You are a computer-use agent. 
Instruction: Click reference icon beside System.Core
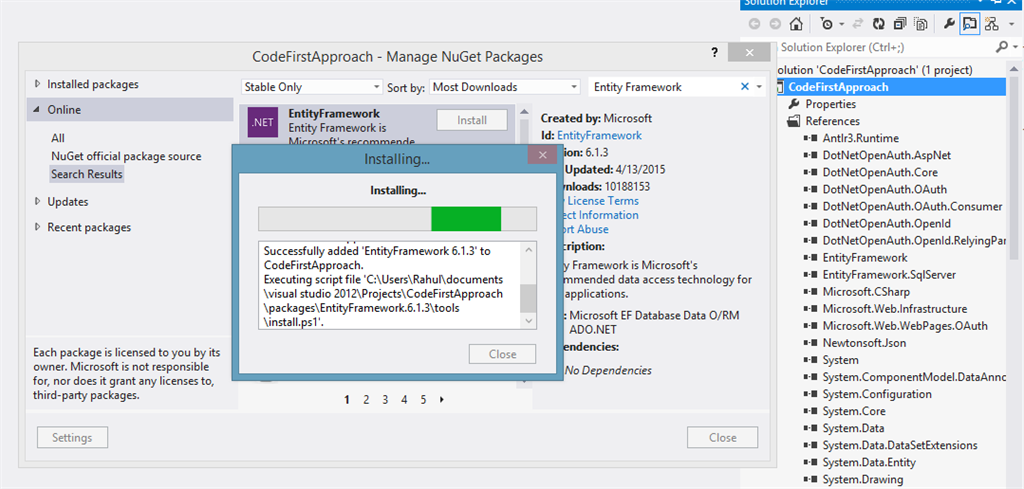[x=811, y=411]
